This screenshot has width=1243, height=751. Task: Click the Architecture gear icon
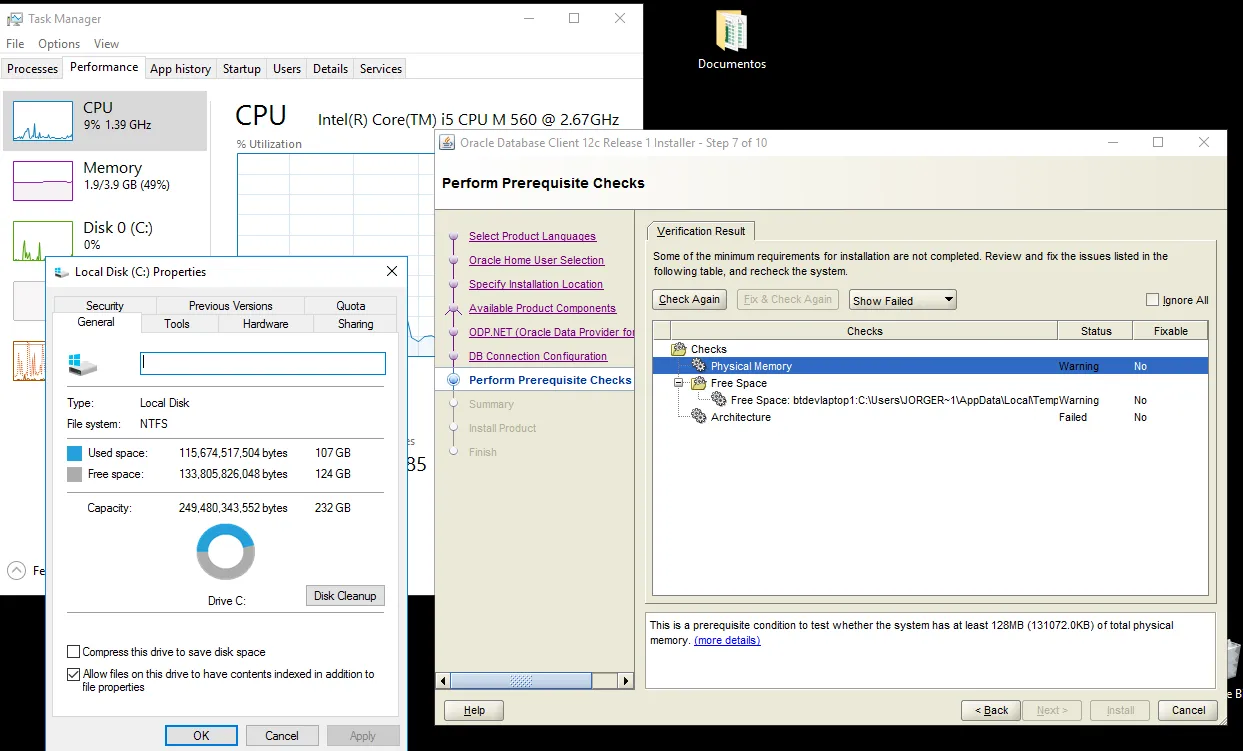pos(699,417)
